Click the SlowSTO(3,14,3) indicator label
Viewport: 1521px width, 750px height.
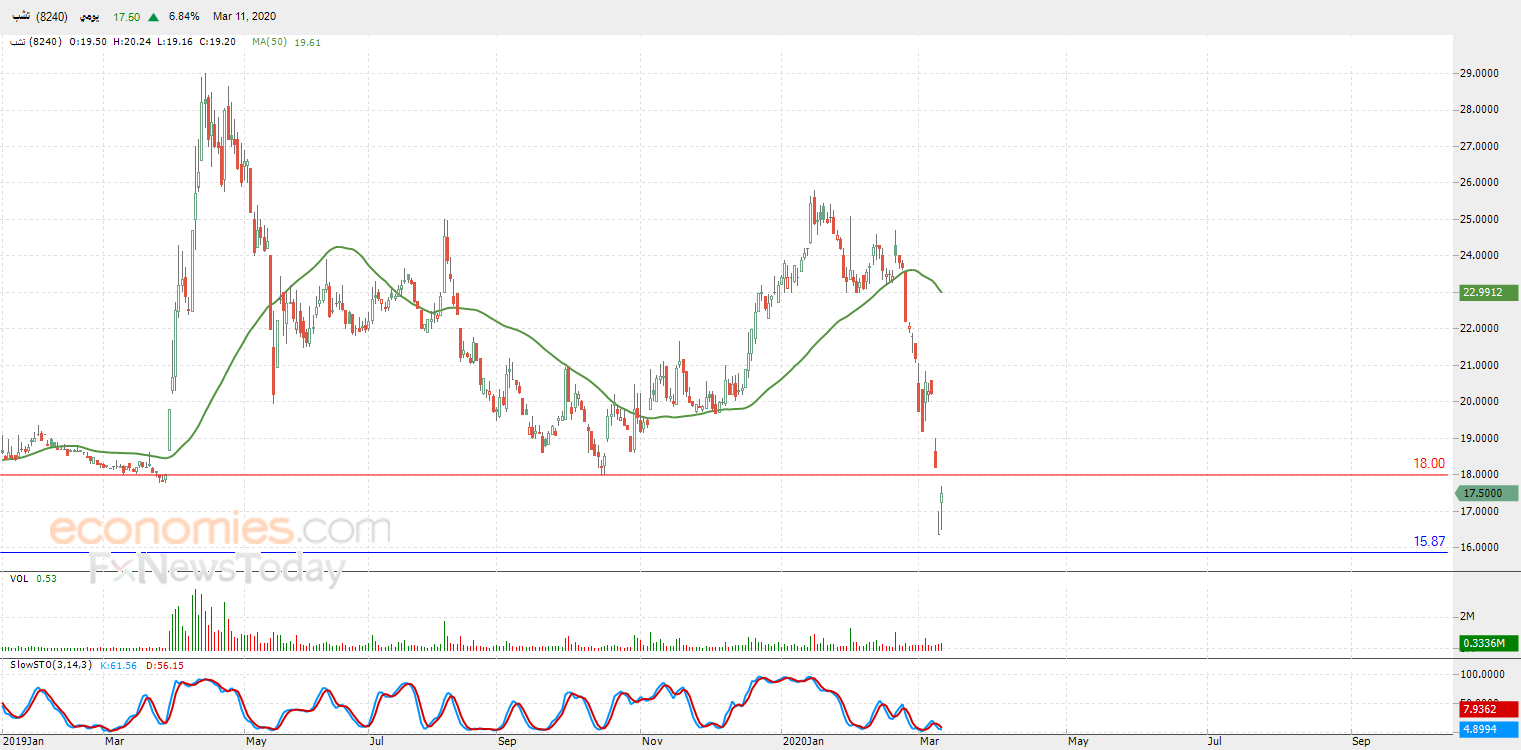[x=51, y=665]
